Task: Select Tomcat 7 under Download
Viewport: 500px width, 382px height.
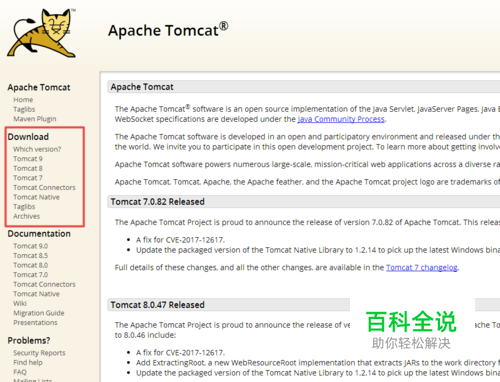Action: coord(28,178)
